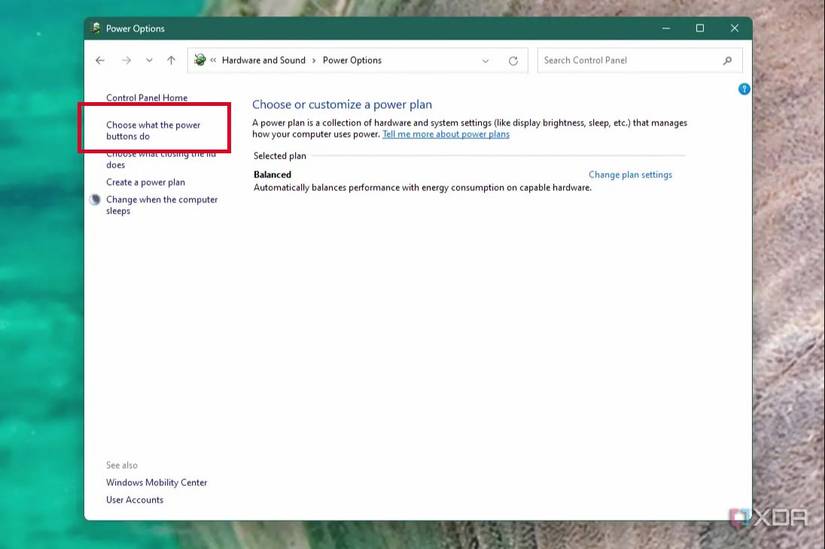
Task: Open Choose what the power buttons do
Action: (x=153, y=131)
